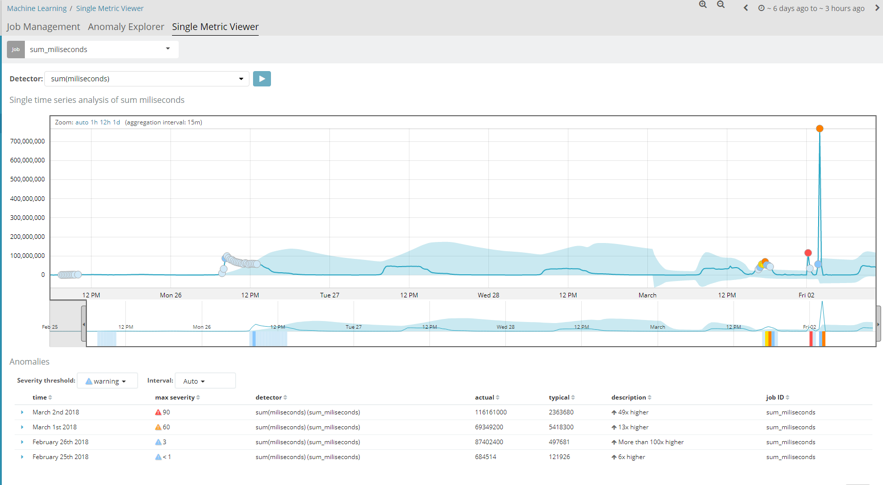Expand the March 2nd 2018 anomaly row
This screenshot has width=883, height=485.
[22, 412]
